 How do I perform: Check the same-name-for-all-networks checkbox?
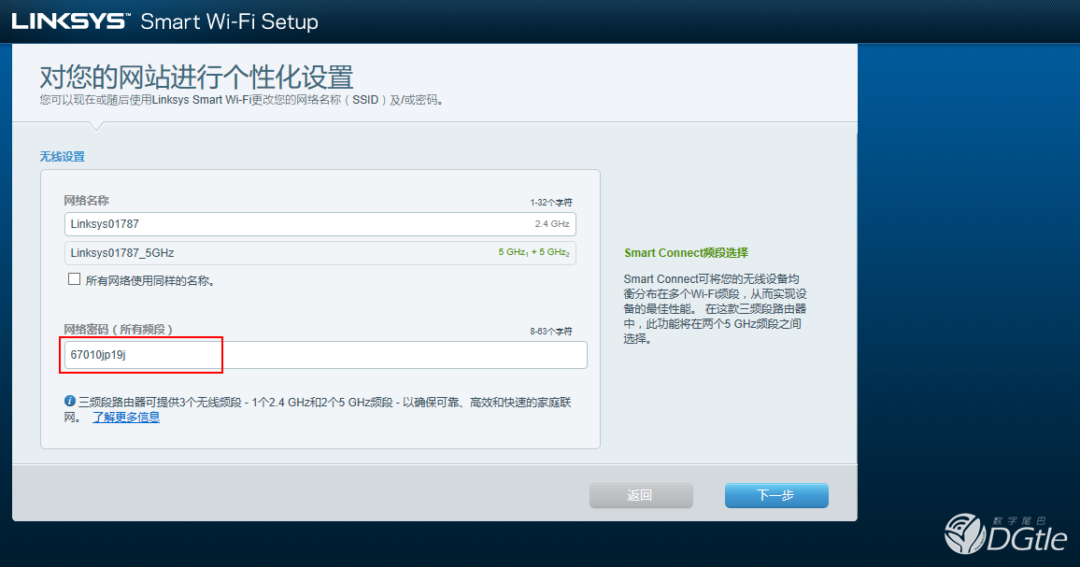[x=74, y=279]
